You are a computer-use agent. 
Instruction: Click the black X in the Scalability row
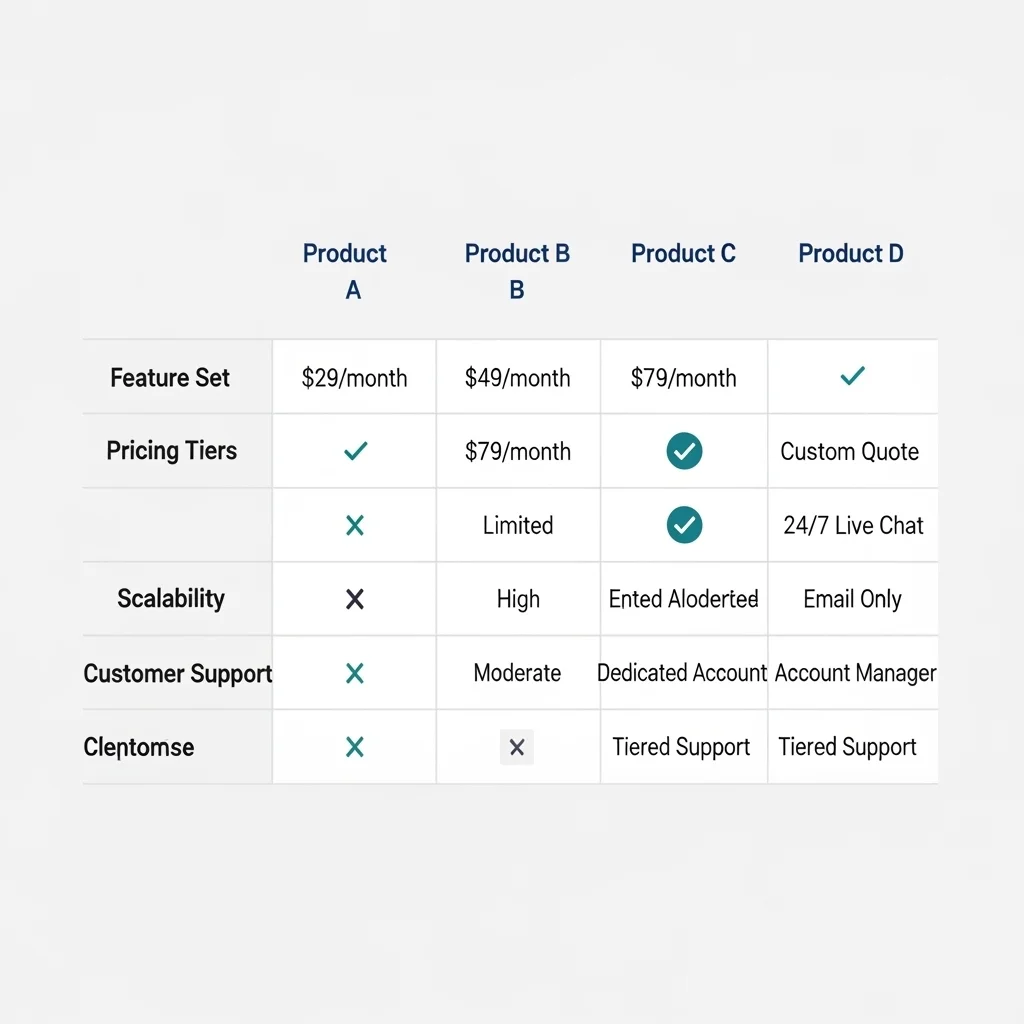coord(355,599)
